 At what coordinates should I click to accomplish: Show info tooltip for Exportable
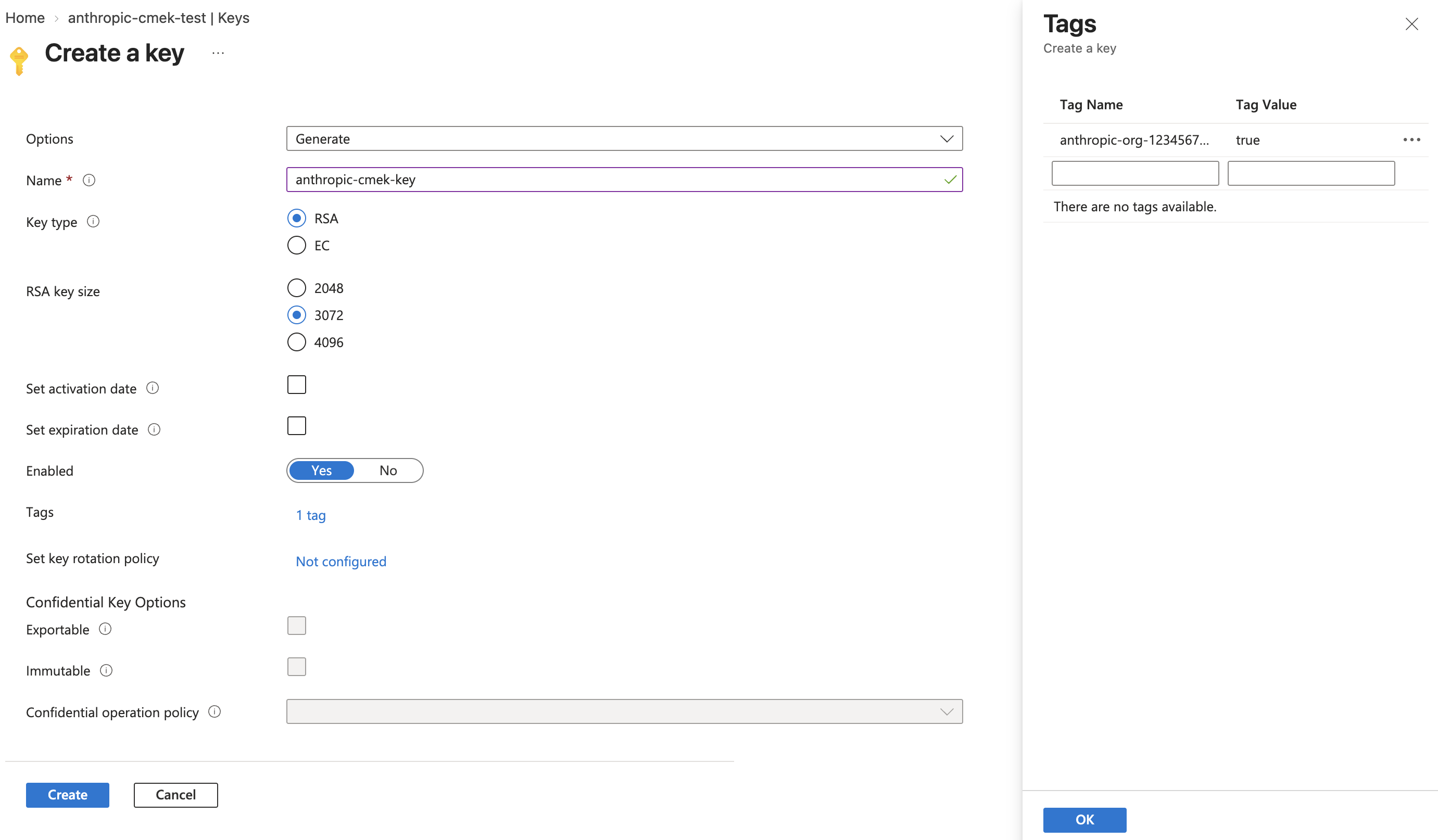click(x=105, y=628)
